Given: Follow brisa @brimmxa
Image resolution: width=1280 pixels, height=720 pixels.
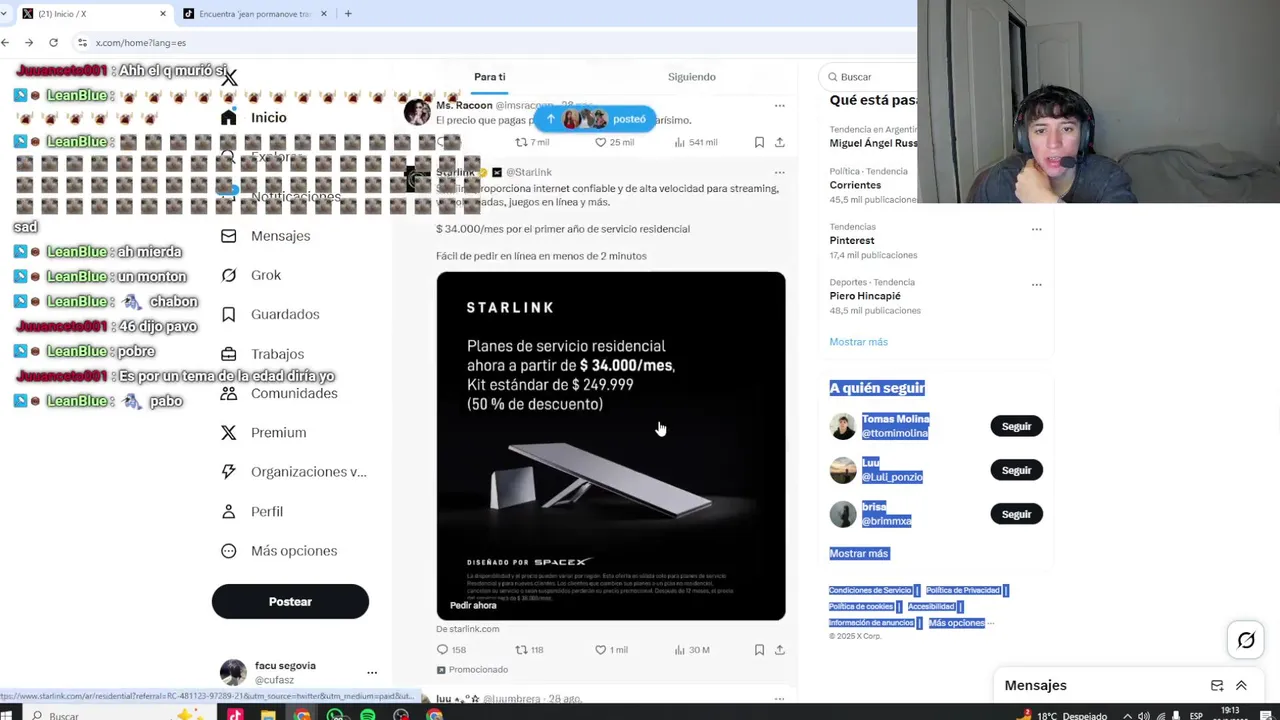Looking at the screenshot, I should click(x=1016, y=514).
